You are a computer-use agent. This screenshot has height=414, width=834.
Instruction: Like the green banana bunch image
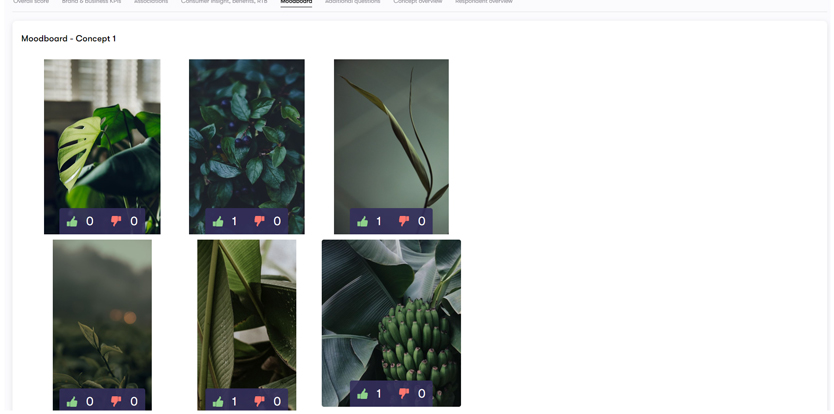362,394
